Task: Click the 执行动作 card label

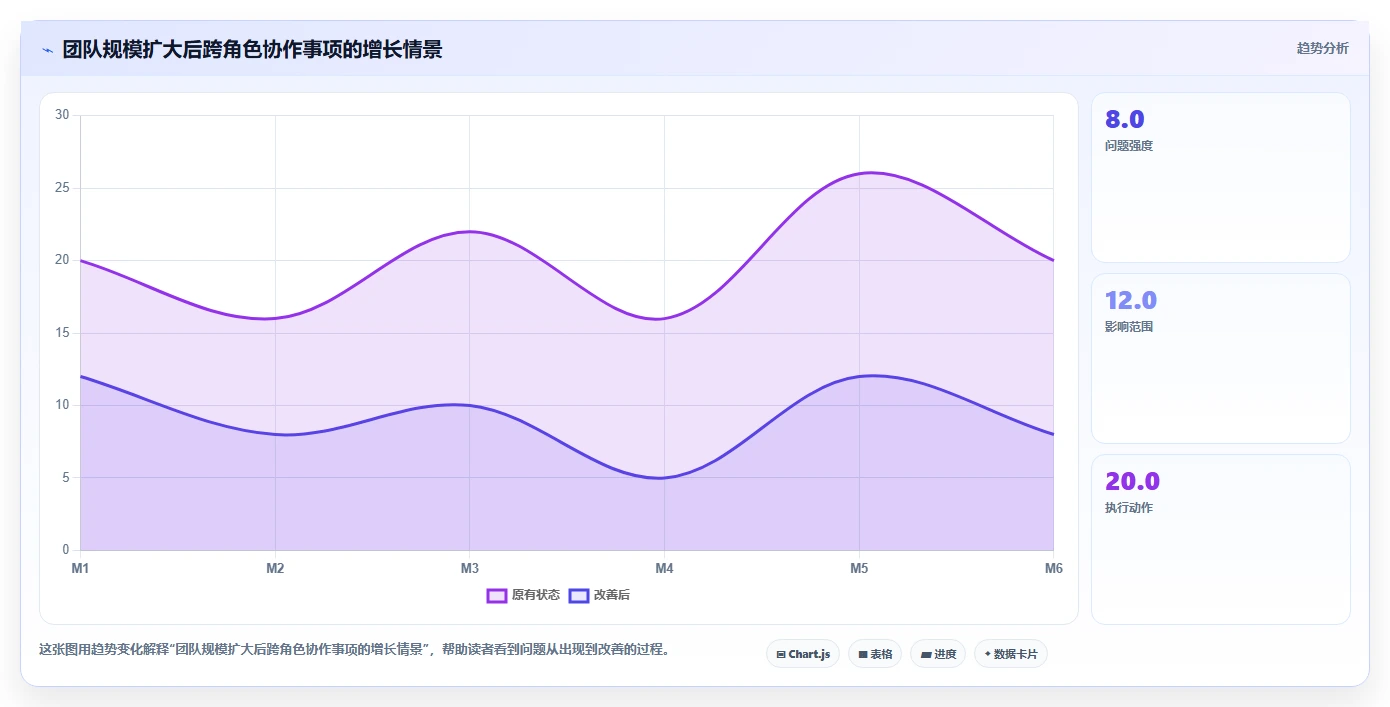Action: pos(1129,508)
